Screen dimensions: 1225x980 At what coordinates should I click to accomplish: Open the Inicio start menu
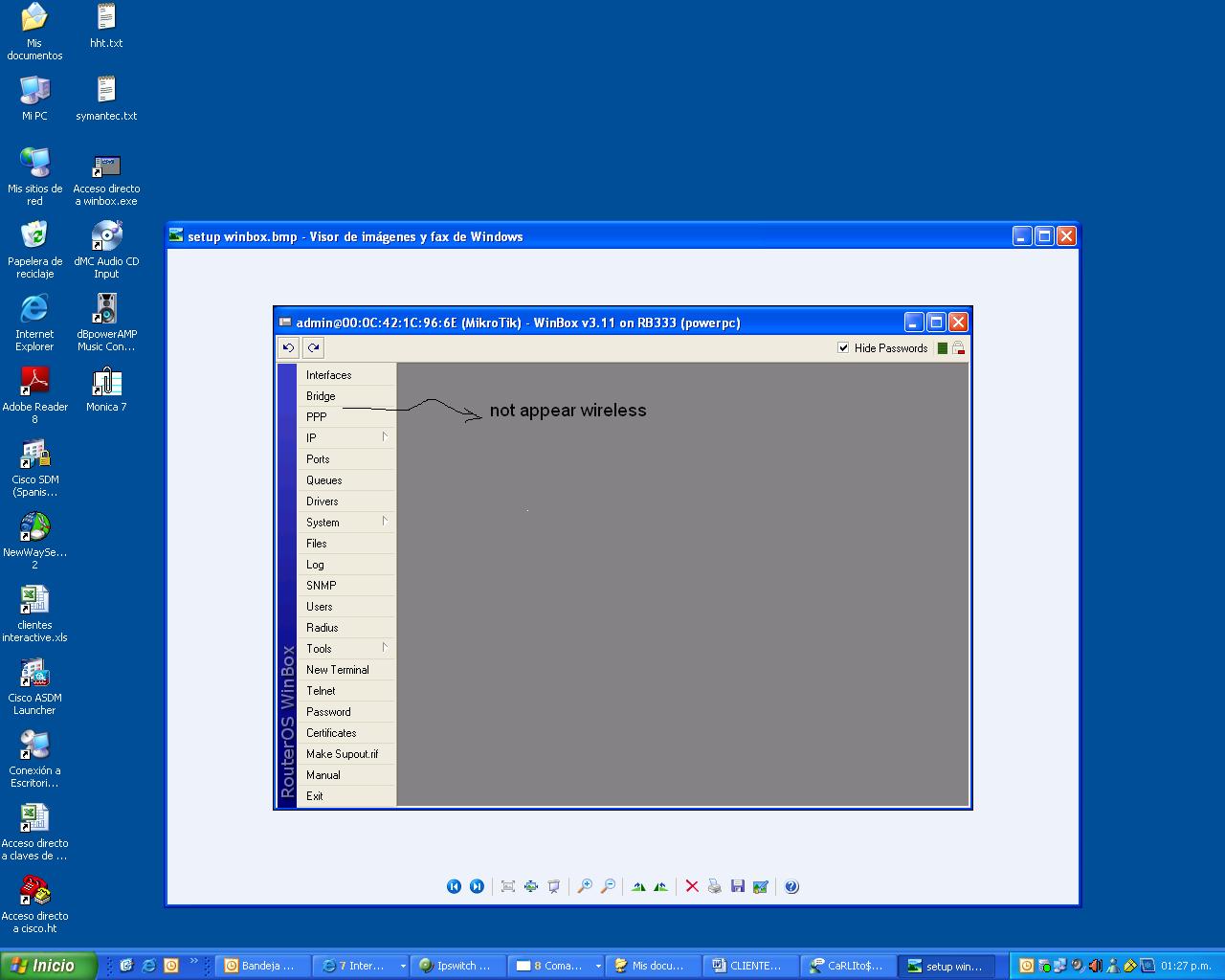tap(49, 966)
